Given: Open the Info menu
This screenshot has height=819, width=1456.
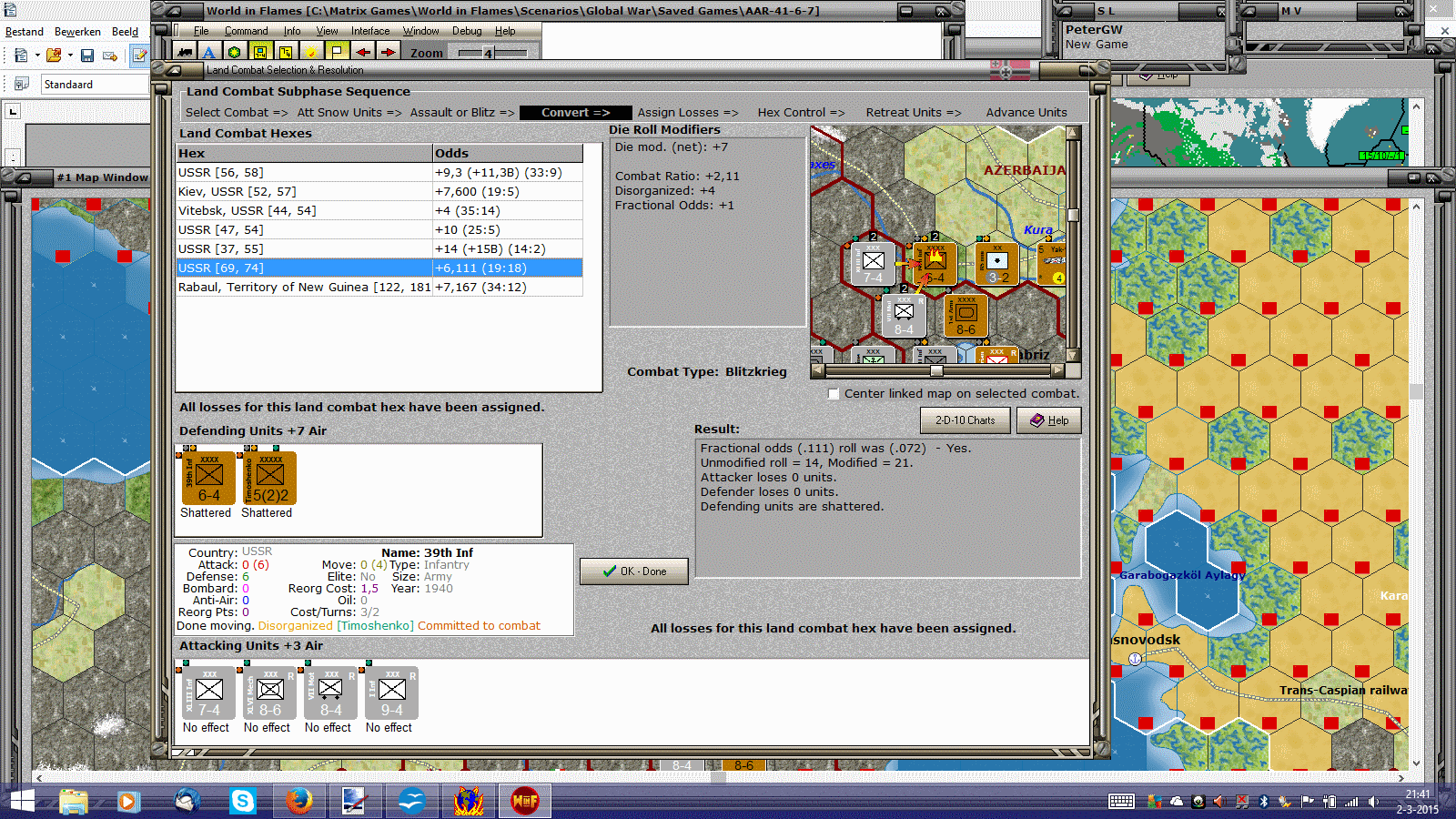Looking at the screenshot, I should click(292, 31).
